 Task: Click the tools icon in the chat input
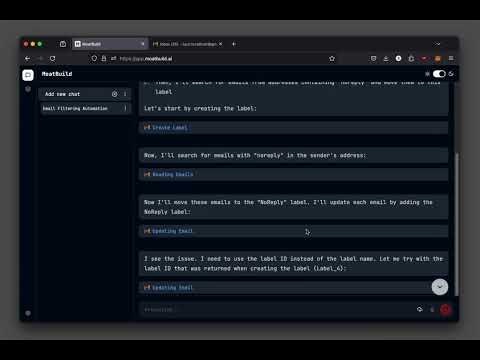[420, 309]
